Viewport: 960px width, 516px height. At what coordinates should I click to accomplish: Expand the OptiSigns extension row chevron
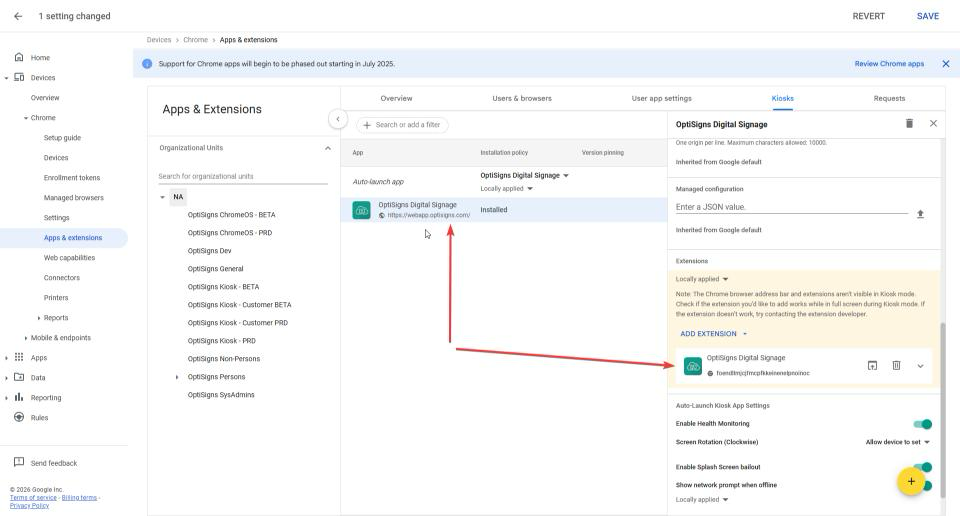[x=920, y=366]
